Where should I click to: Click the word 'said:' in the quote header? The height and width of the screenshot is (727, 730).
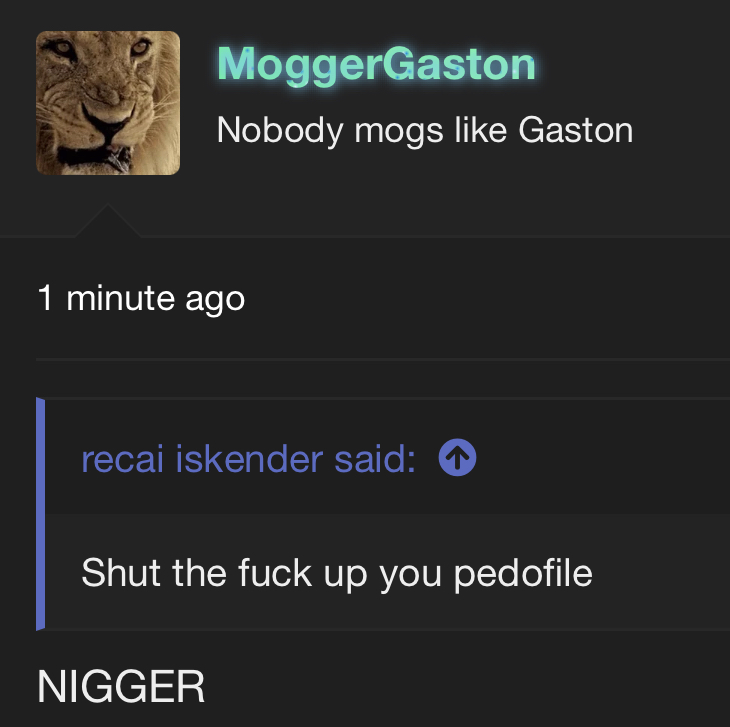[375, 459]
